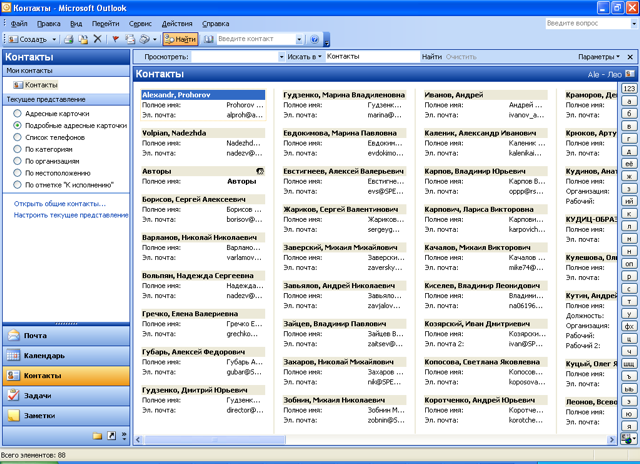Click the Найти button in find bar

click(432, 57)
